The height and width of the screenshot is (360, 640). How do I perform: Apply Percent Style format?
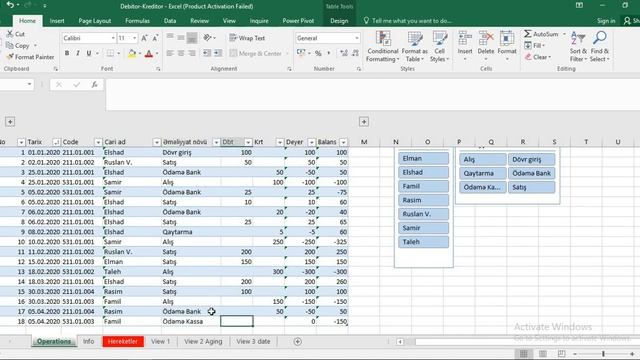point(318,53)
